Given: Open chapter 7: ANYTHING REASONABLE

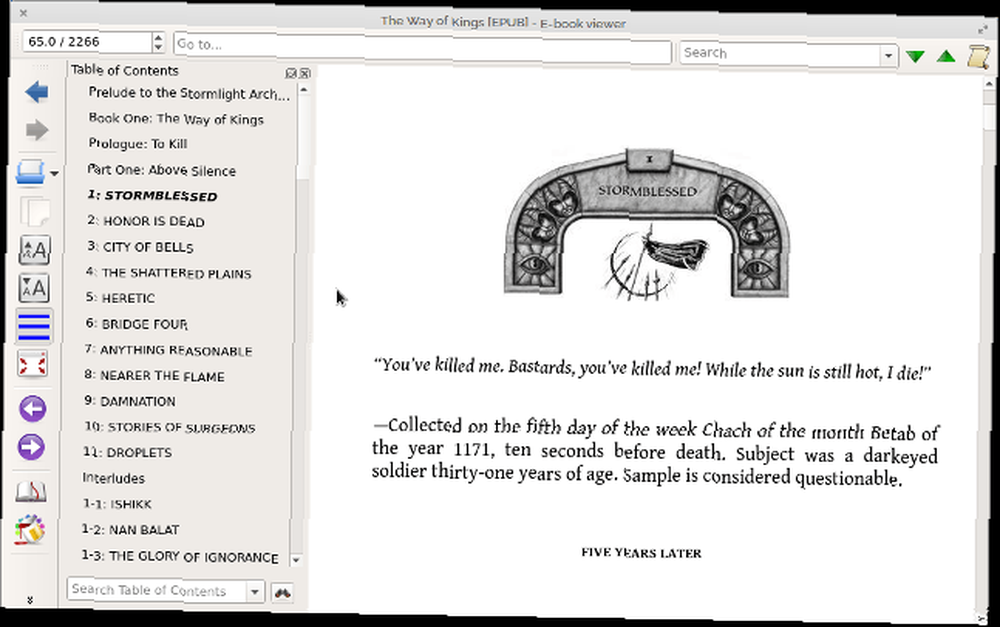Looking at the screenshot, I should tap(168, 350).
